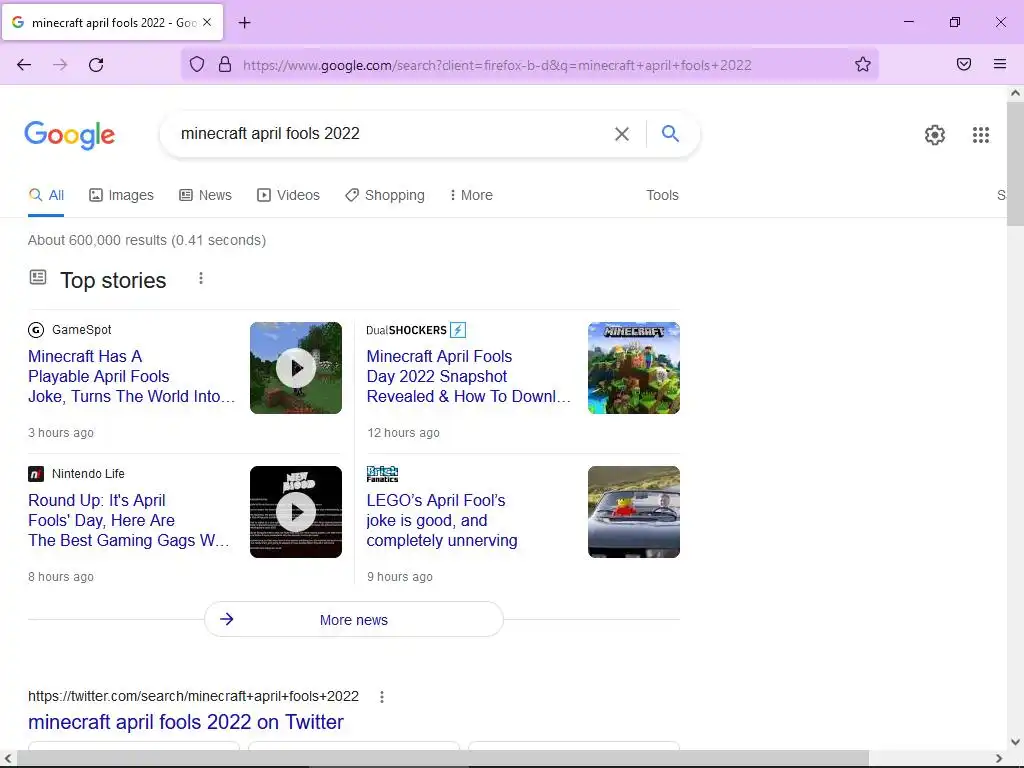The image size is (1024, 768).
Task: Open the DualShockers Minecraft cover thumbnail
Action: point(633,368)
